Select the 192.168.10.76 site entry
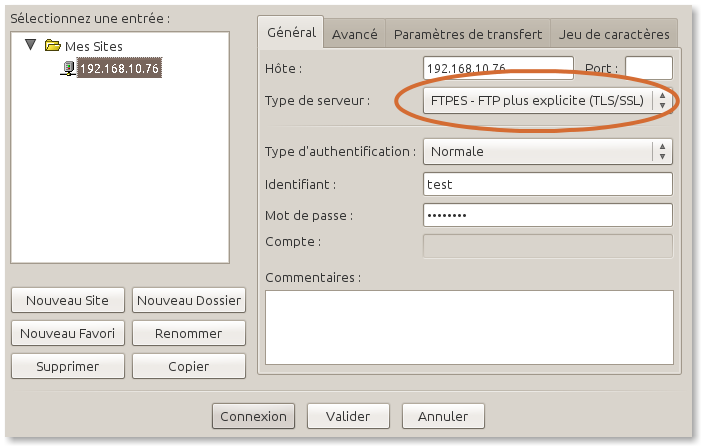 (x=118, y=69)
